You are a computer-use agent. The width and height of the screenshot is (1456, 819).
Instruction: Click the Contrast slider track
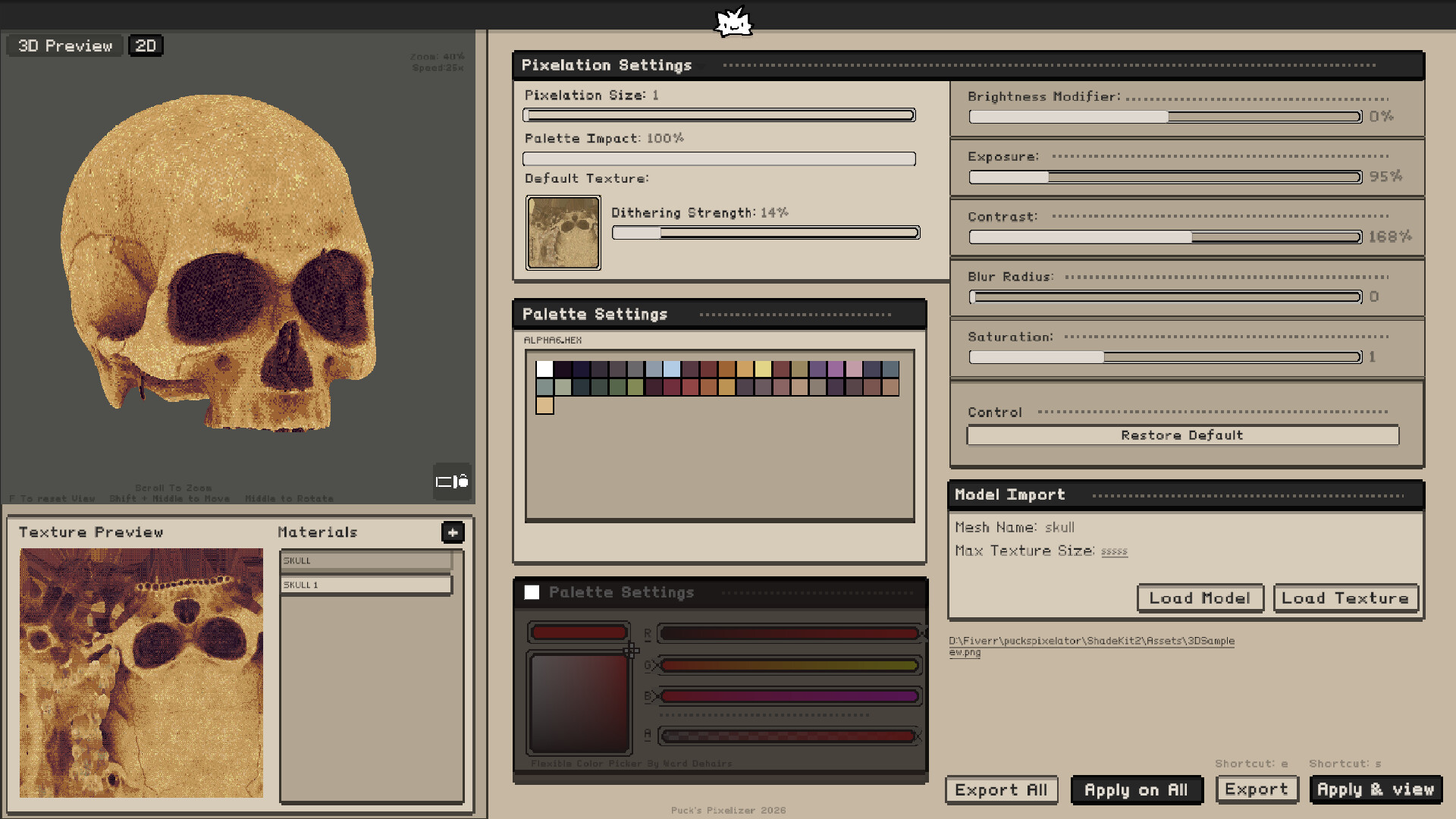(1165, 237)
